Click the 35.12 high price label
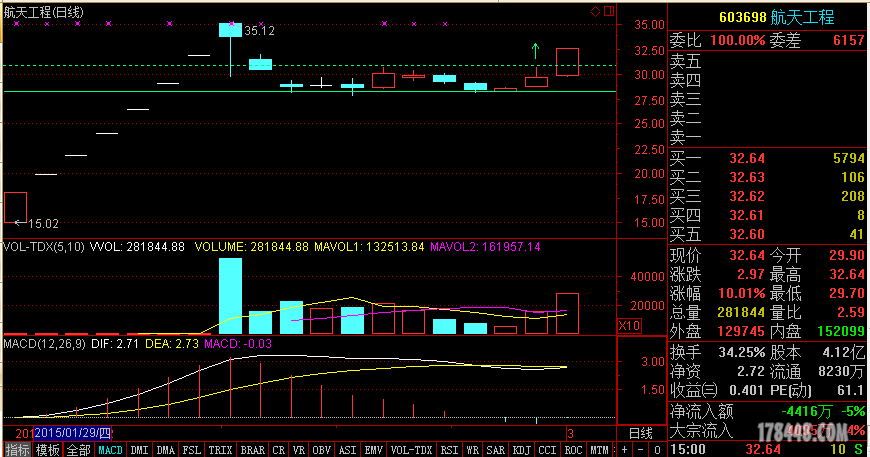The height and width of the screenshot is (457, 870). click(260, 31)
